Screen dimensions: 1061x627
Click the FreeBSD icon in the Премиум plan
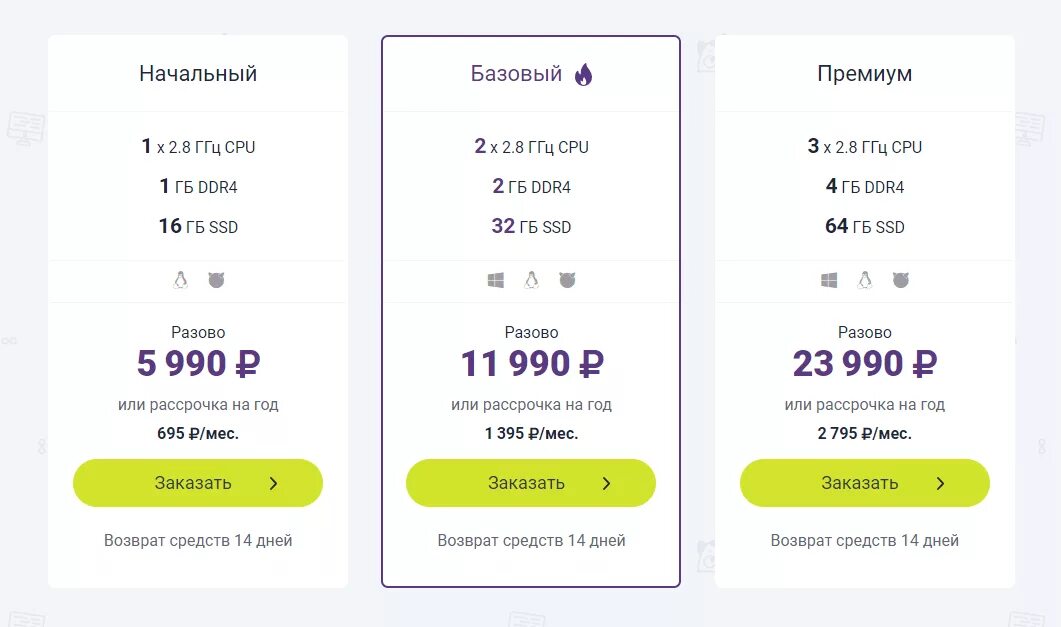point(900,281)
